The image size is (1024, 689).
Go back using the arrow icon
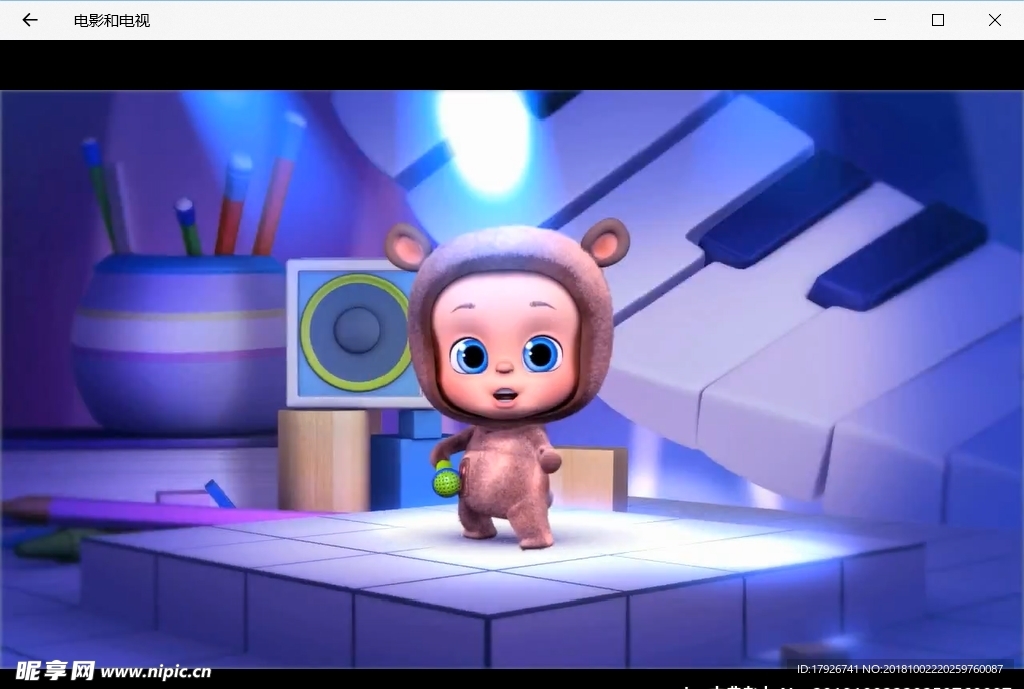coord(29,20)
